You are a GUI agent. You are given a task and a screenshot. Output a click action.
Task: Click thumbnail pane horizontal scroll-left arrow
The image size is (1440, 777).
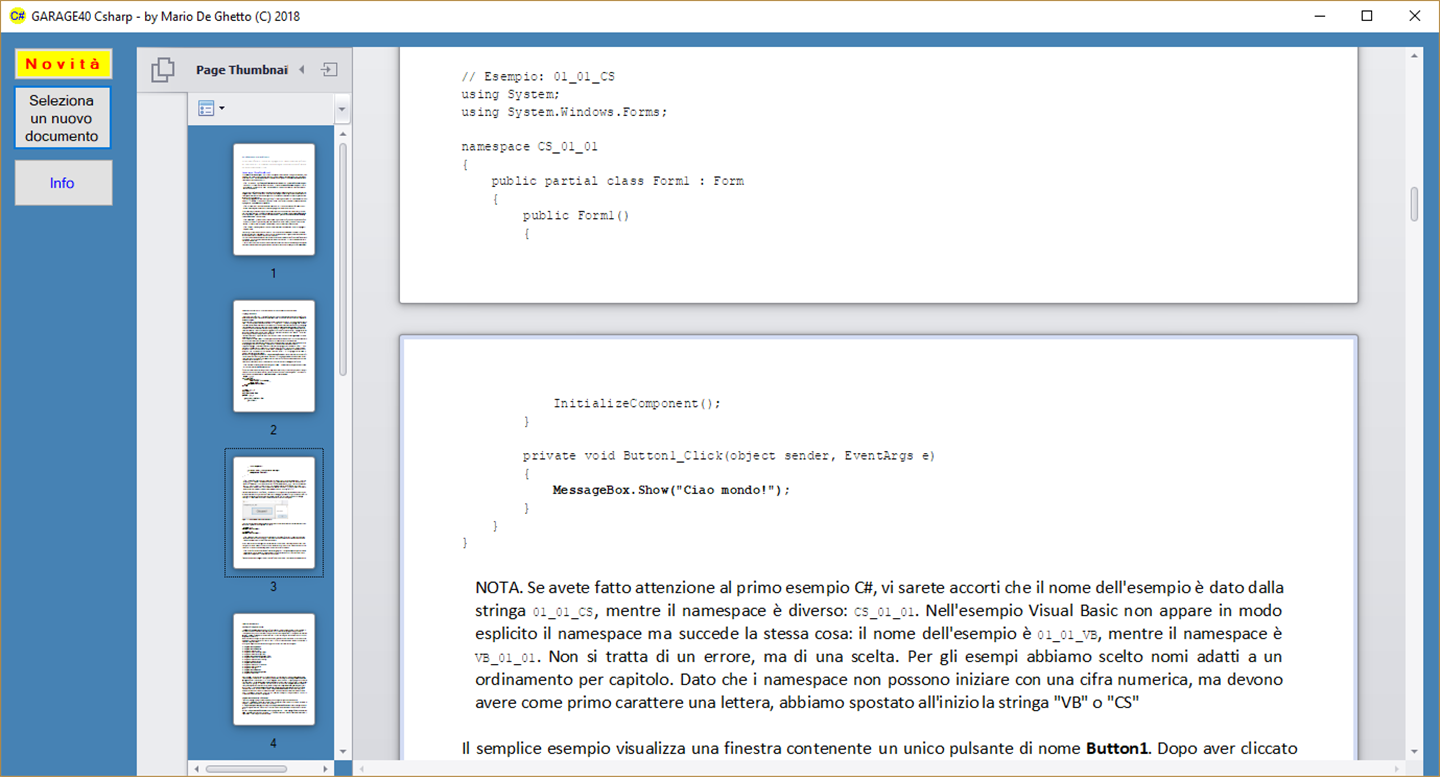coord(197,769)
